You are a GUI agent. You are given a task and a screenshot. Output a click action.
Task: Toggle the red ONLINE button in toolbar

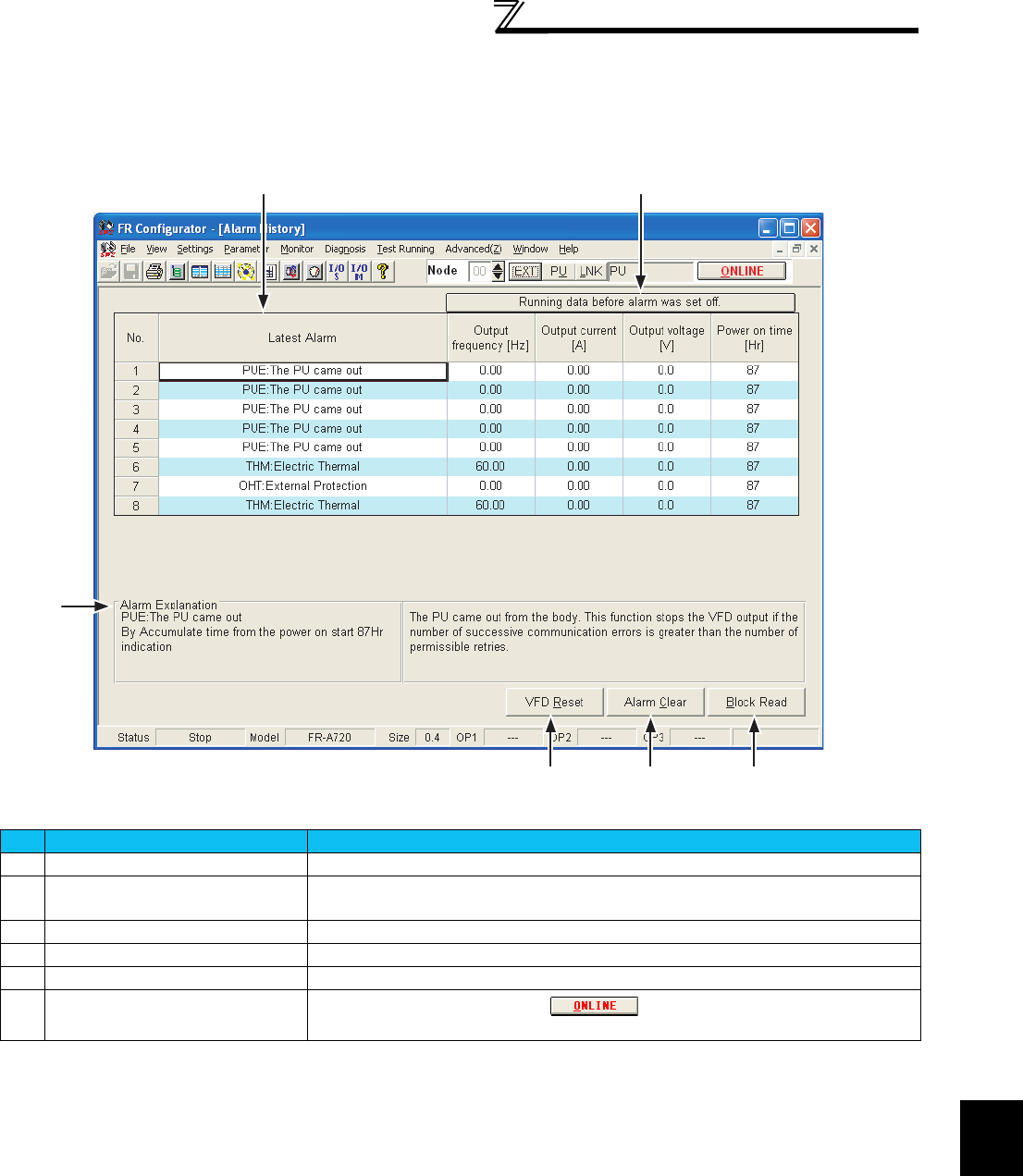[x=742, y=271]
